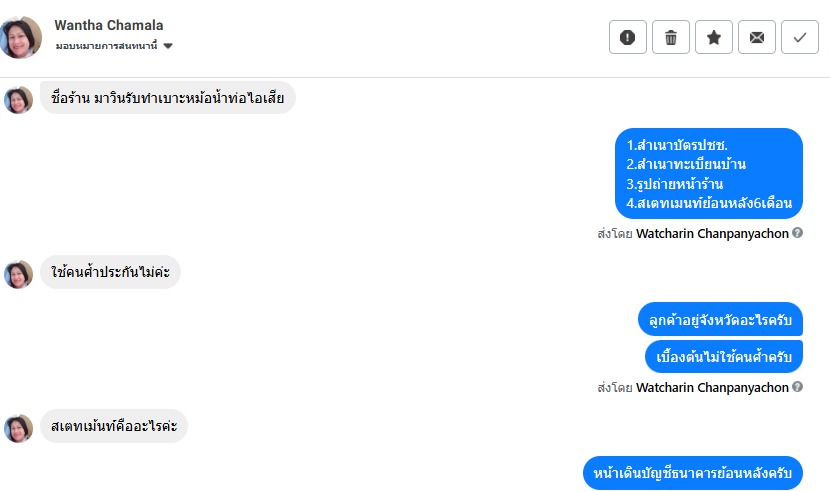Screen dimensions: 830x491
Task: Click avatar beside ใช้คนค้ำประกันไม่ค่ะ message
Action: 19,273
